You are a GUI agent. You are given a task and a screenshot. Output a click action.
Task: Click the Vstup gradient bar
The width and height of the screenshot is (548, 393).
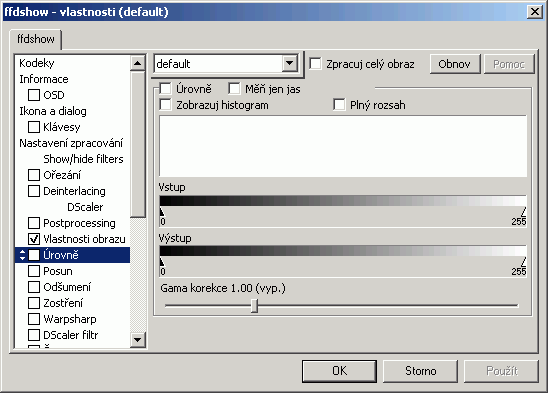pos(343,201)
